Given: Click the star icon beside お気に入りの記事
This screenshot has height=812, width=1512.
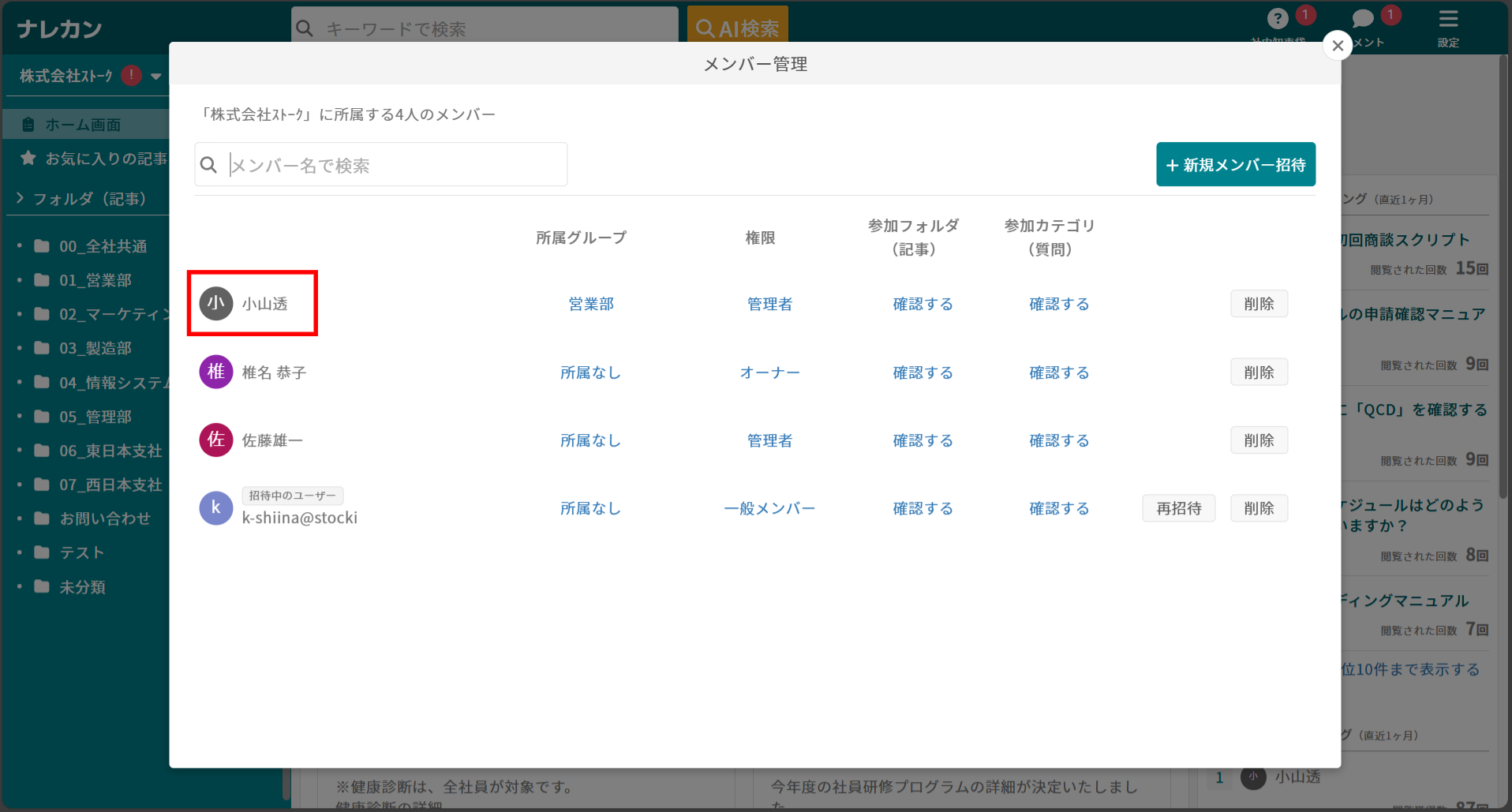Looking at the screenshot, I should [28, 158].
